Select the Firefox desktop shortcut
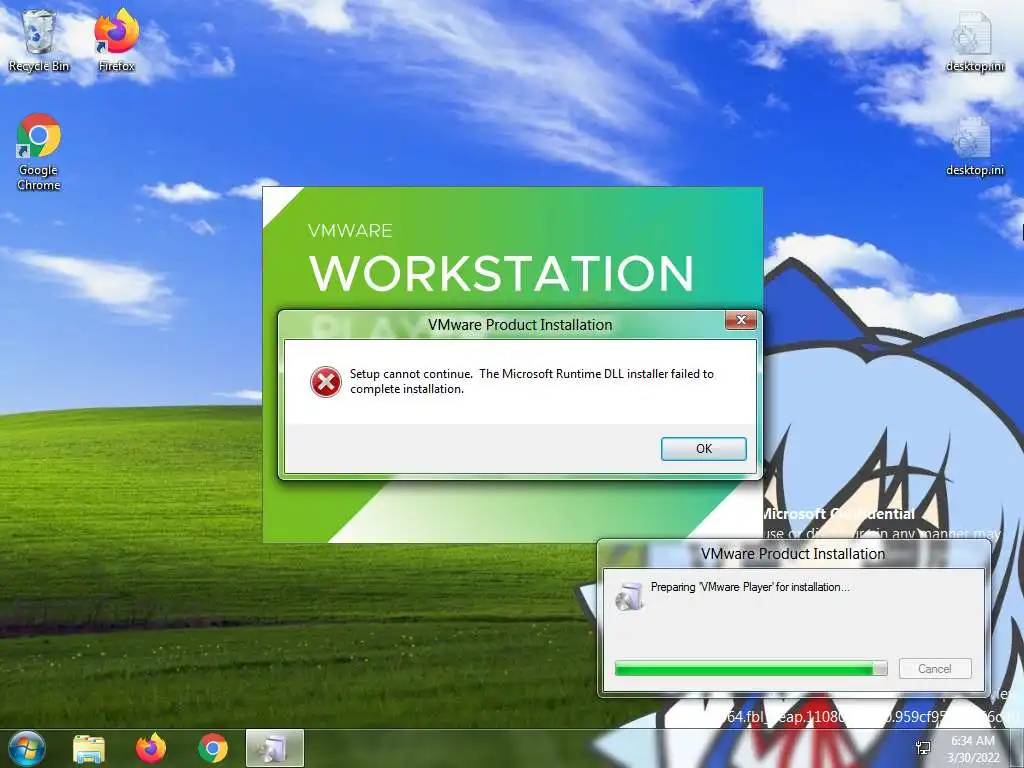Image resolution: width=1024 pixels, height=768 pixels. (116, 40)
